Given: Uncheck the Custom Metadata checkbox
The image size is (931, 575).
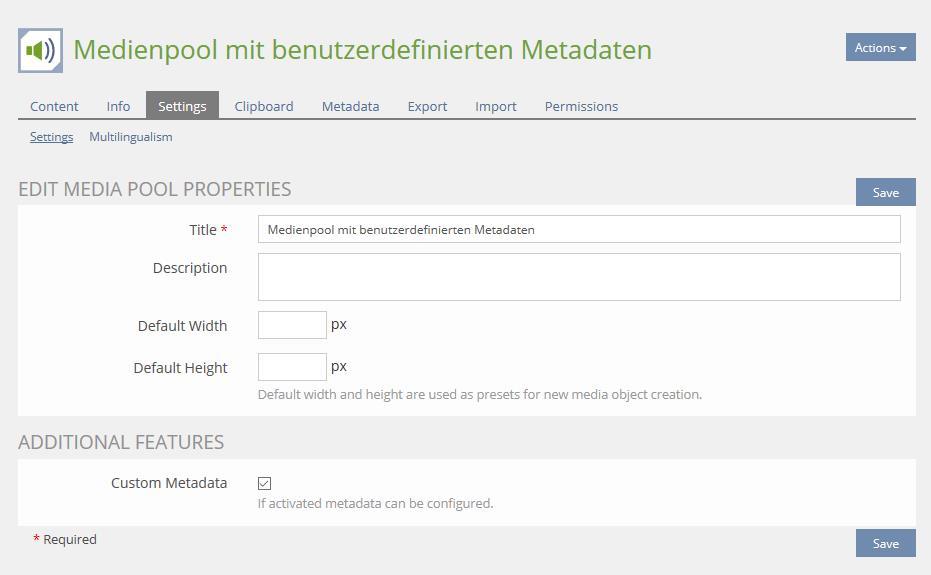Looking at the screenshot, I should [265, 483].
